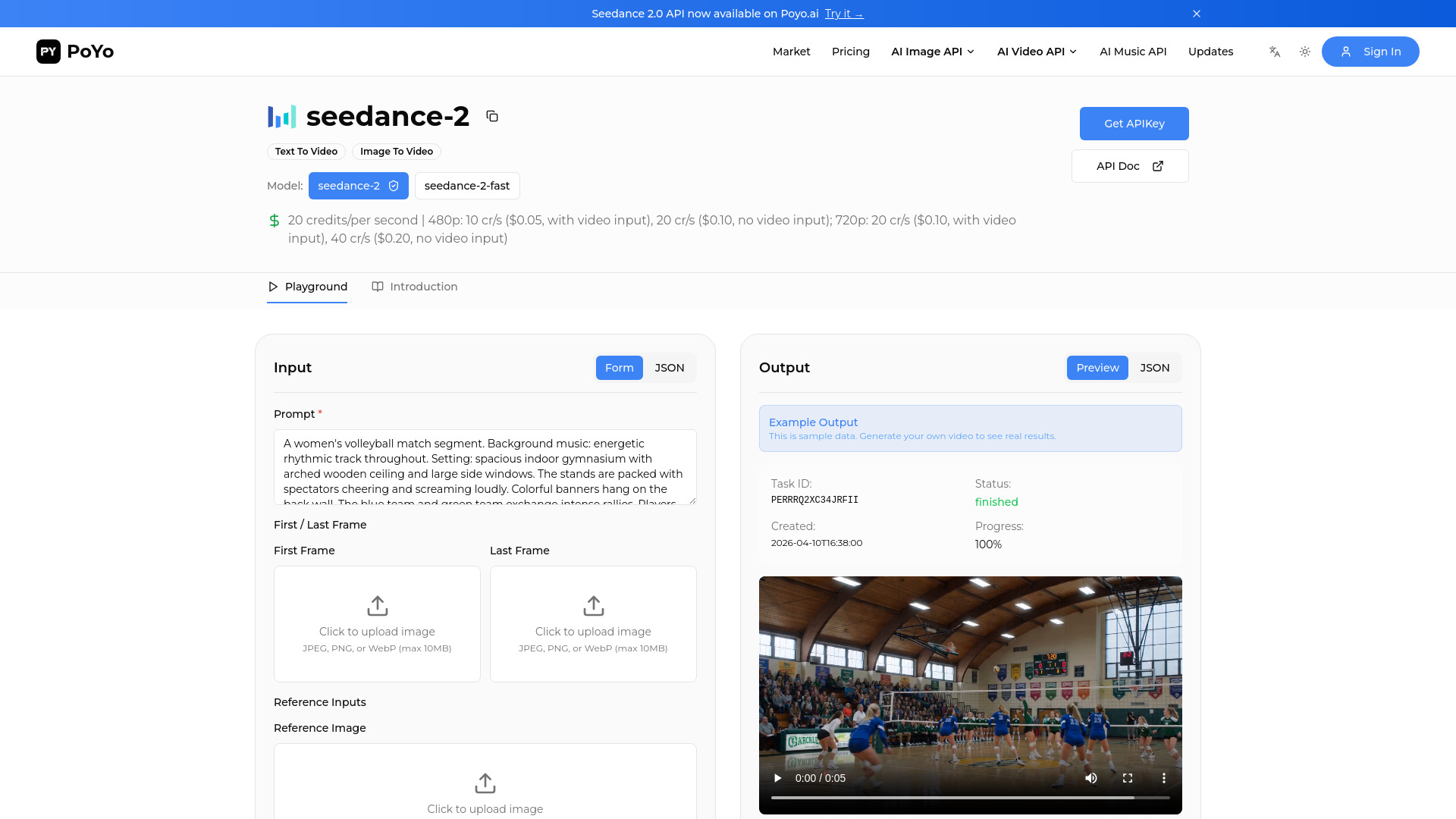This screenshot has height=819, width=1456.
Task: Click inside the Prompt text field
Action: tap(485, 466)
